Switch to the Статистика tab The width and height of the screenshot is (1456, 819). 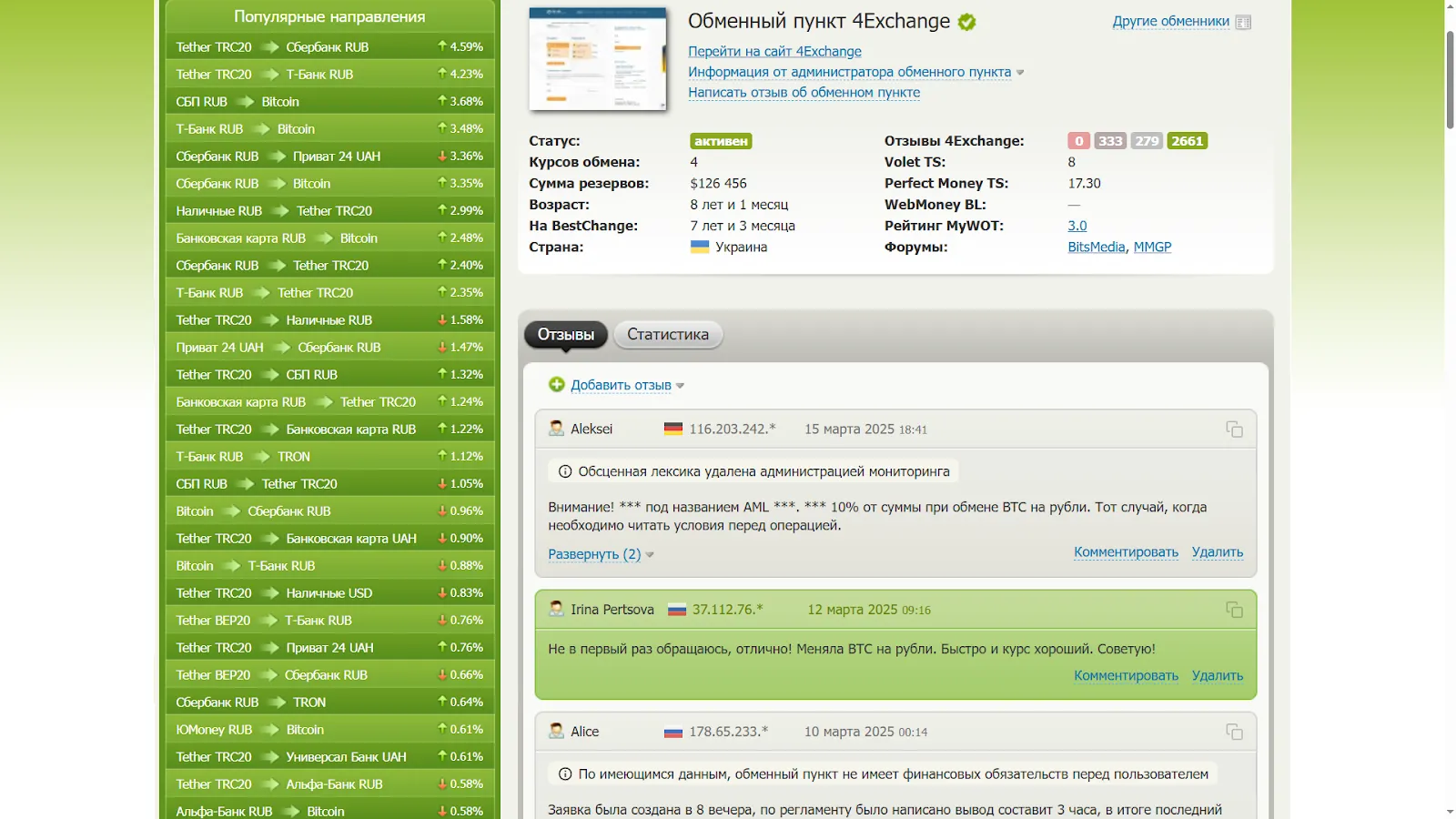[668, 334]
